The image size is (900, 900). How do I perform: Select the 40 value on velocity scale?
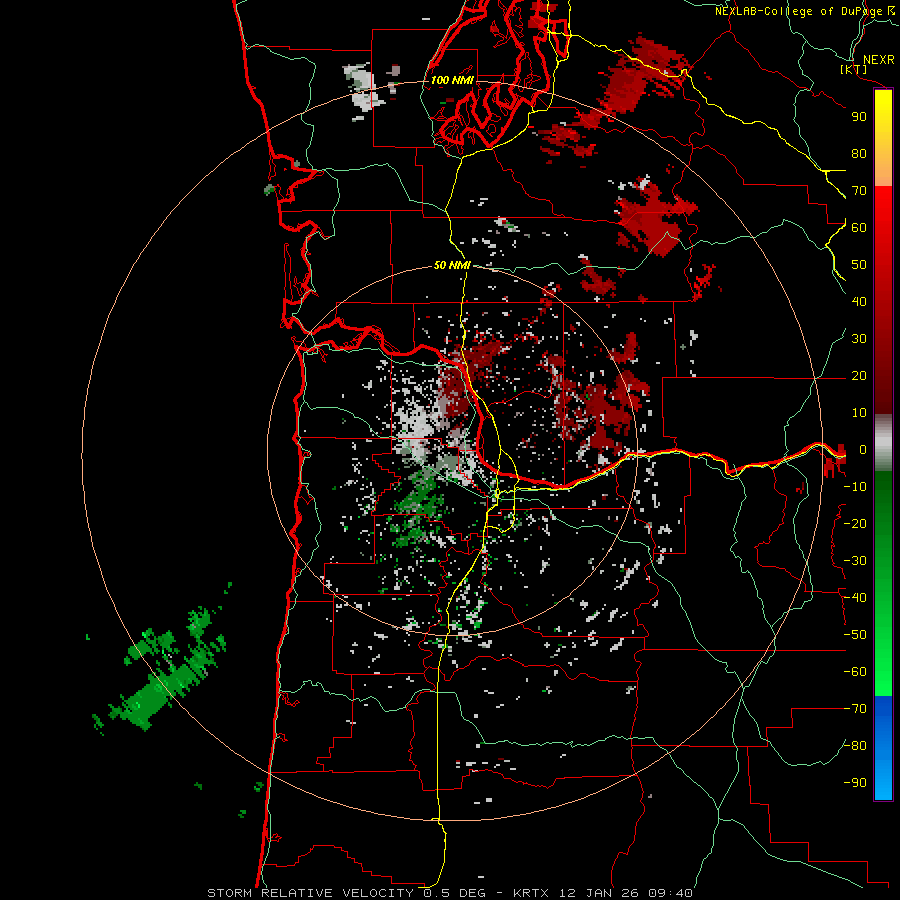(x=859, y=302)
